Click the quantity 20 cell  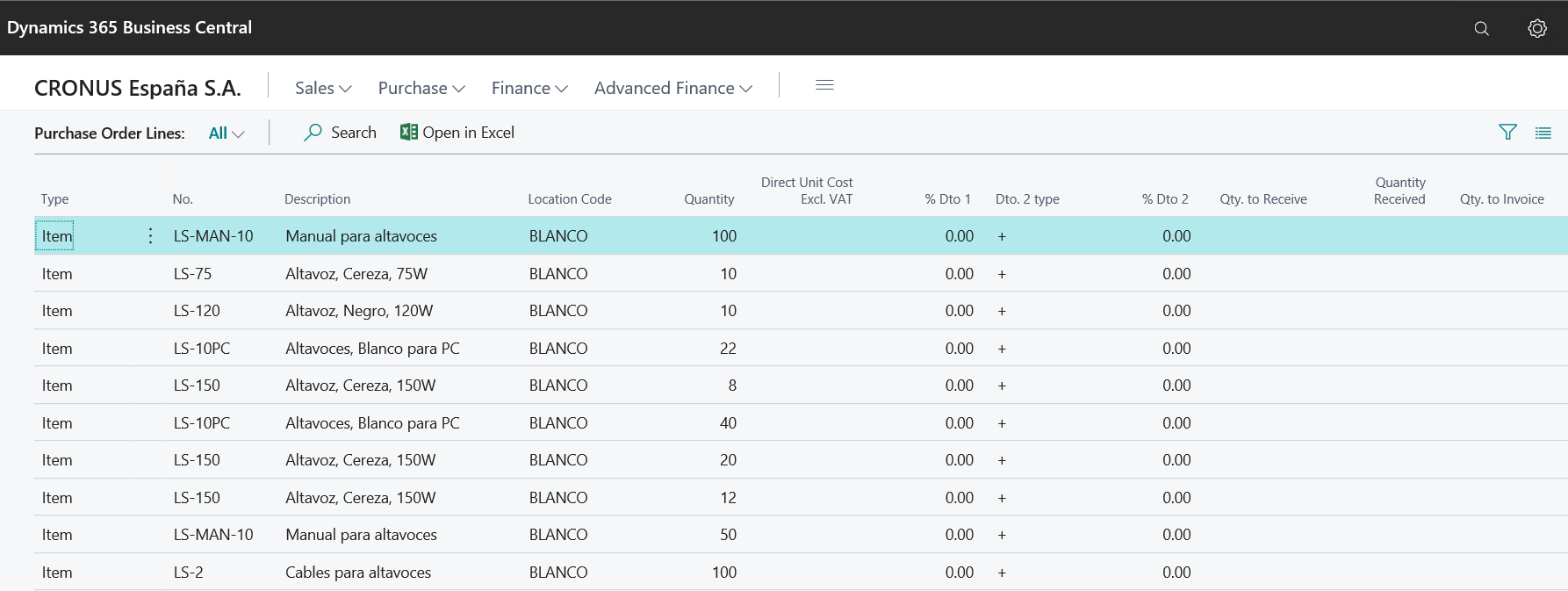728,460
